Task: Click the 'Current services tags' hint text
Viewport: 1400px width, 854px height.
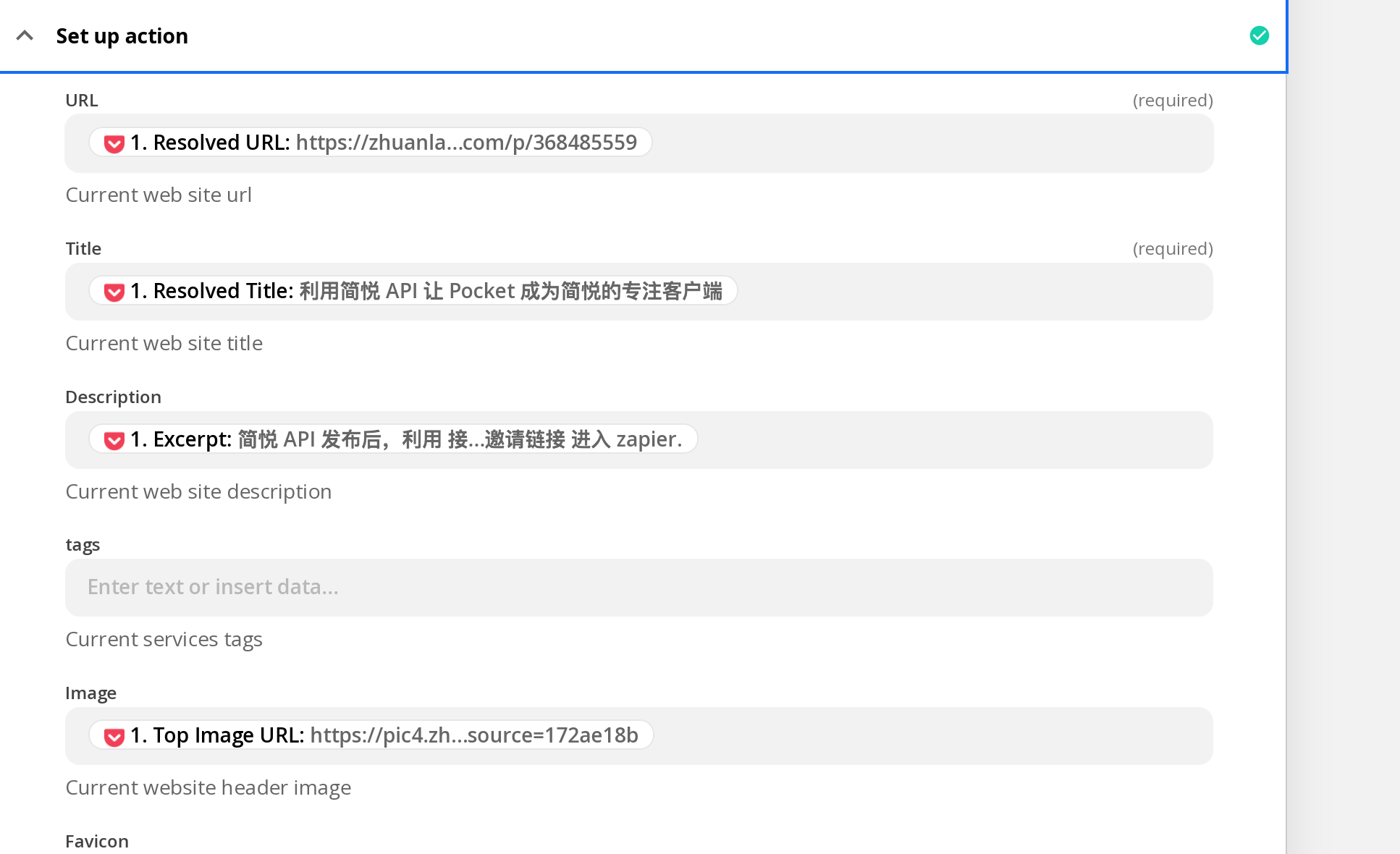Action: (x=164, y=640)
